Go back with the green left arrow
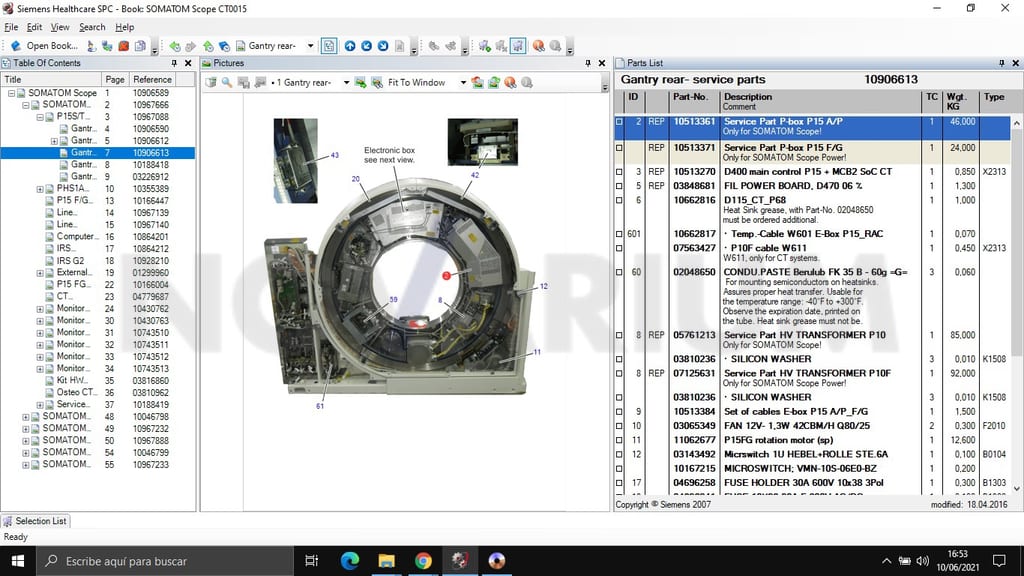This screenshot has width=1024, height=576. click(174, 46)
